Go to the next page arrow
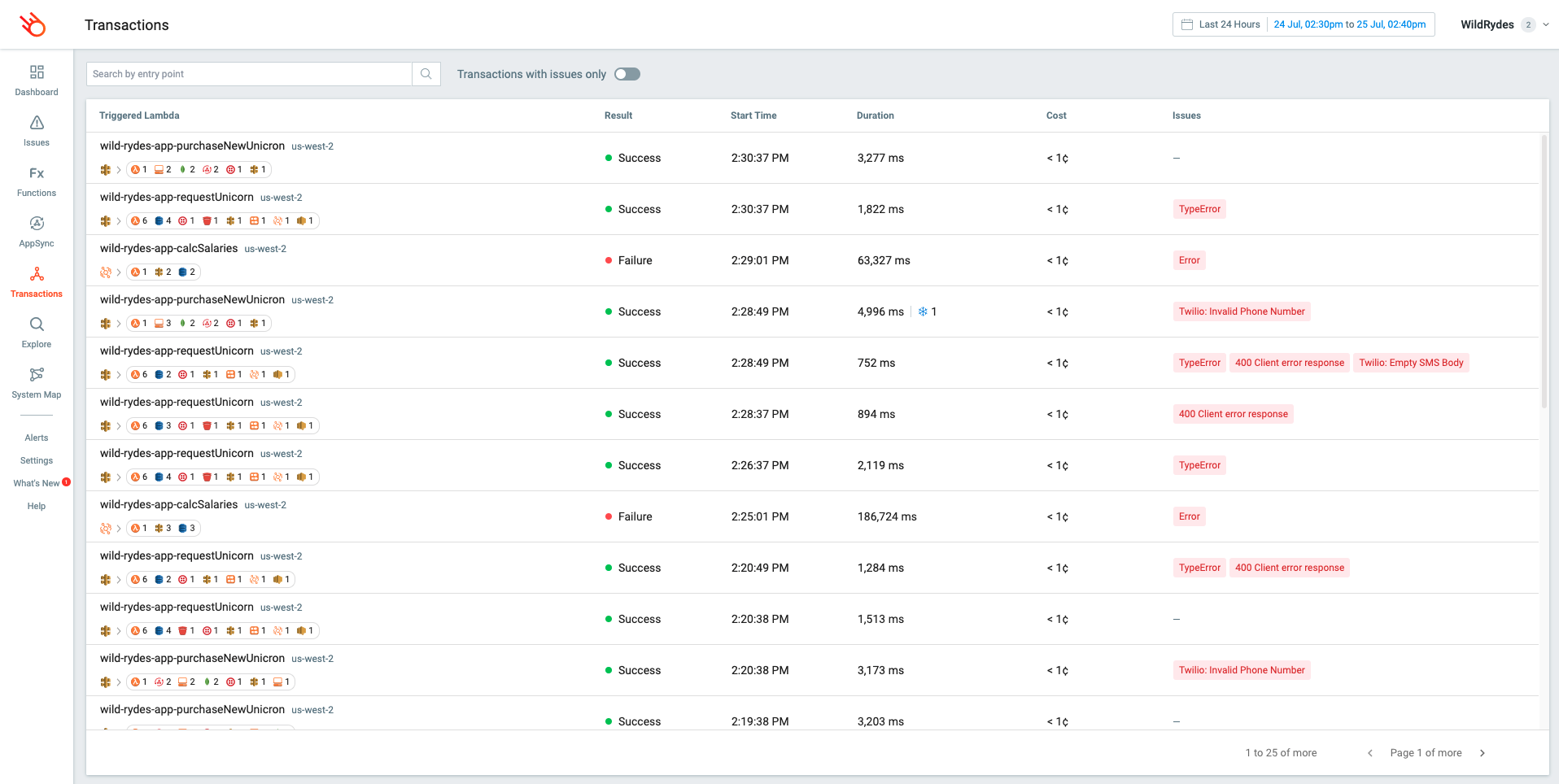Screen dimensions: 1559x784 1483,753
